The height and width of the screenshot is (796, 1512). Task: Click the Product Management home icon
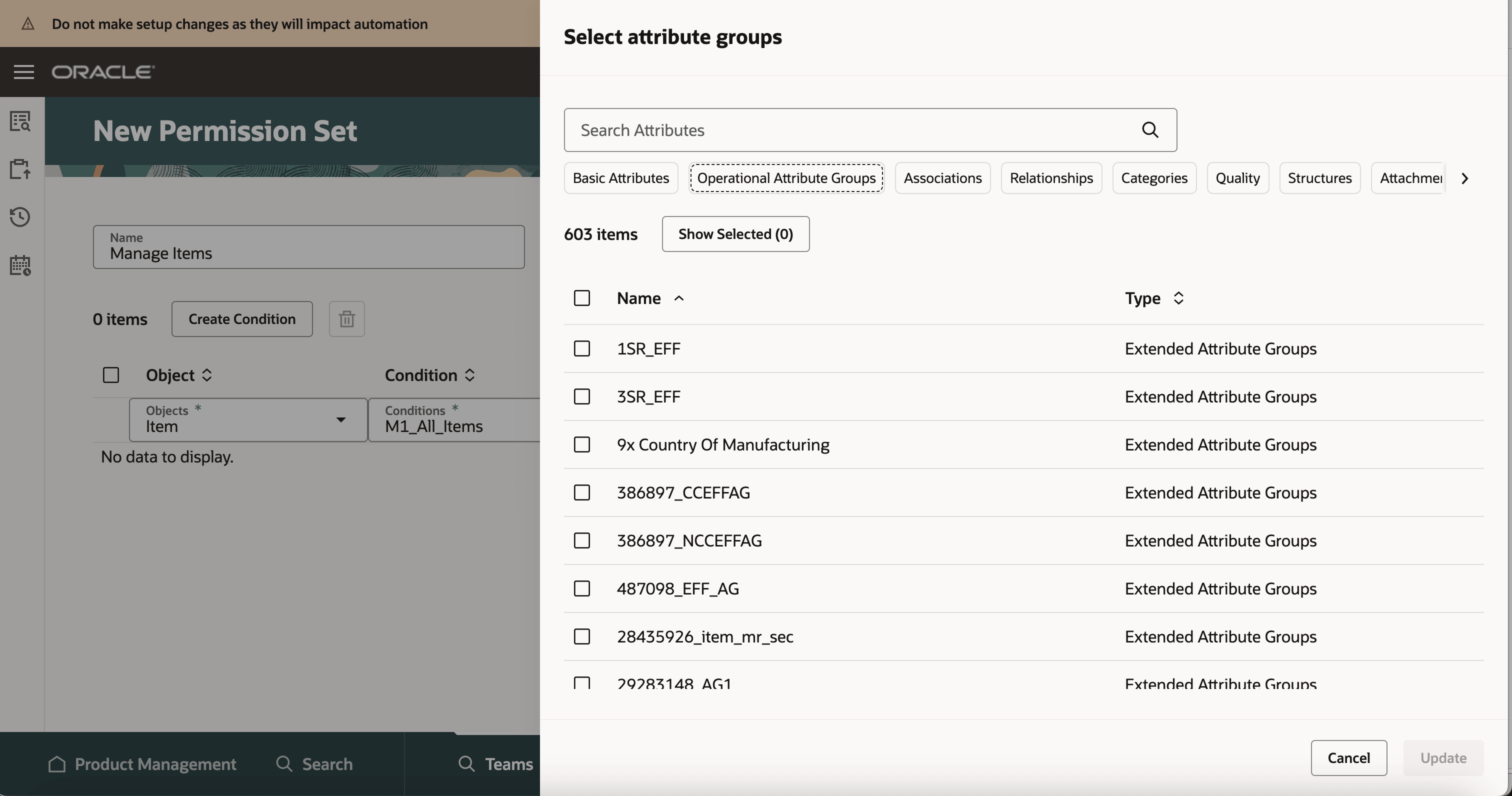click(57, 763)
